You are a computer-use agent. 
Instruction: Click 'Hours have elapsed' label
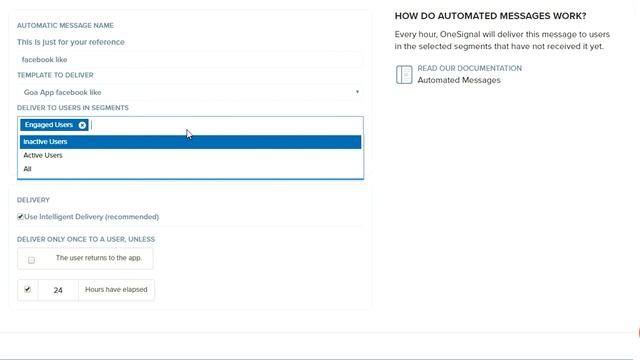click(x=116, y=289)
